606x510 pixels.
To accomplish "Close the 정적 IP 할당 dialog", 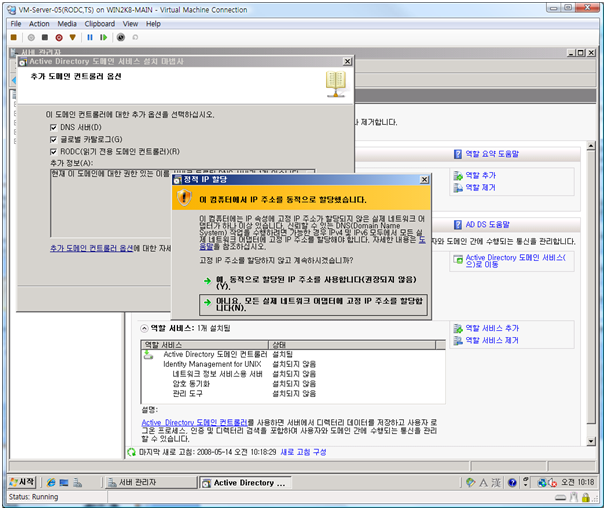I will (x=424, y=180).
